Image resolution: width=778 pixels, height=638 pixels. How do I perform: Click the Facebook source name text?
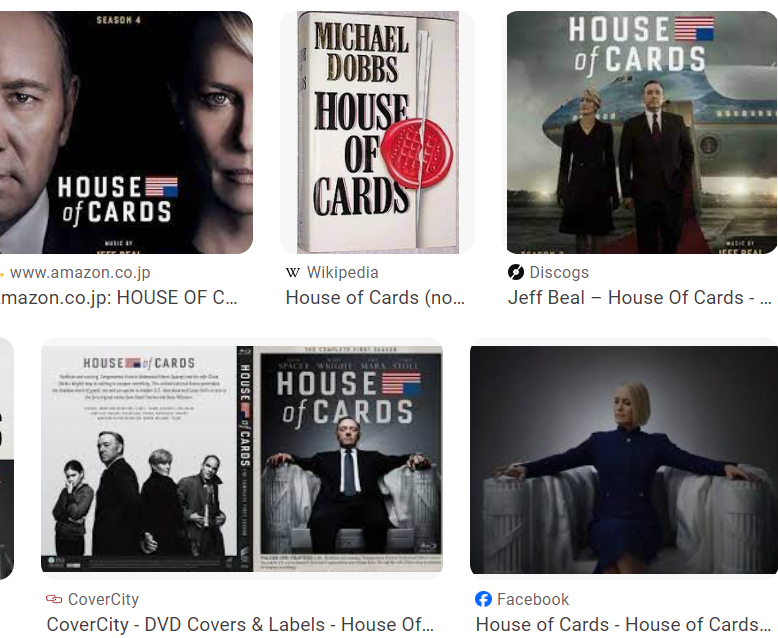533,599
